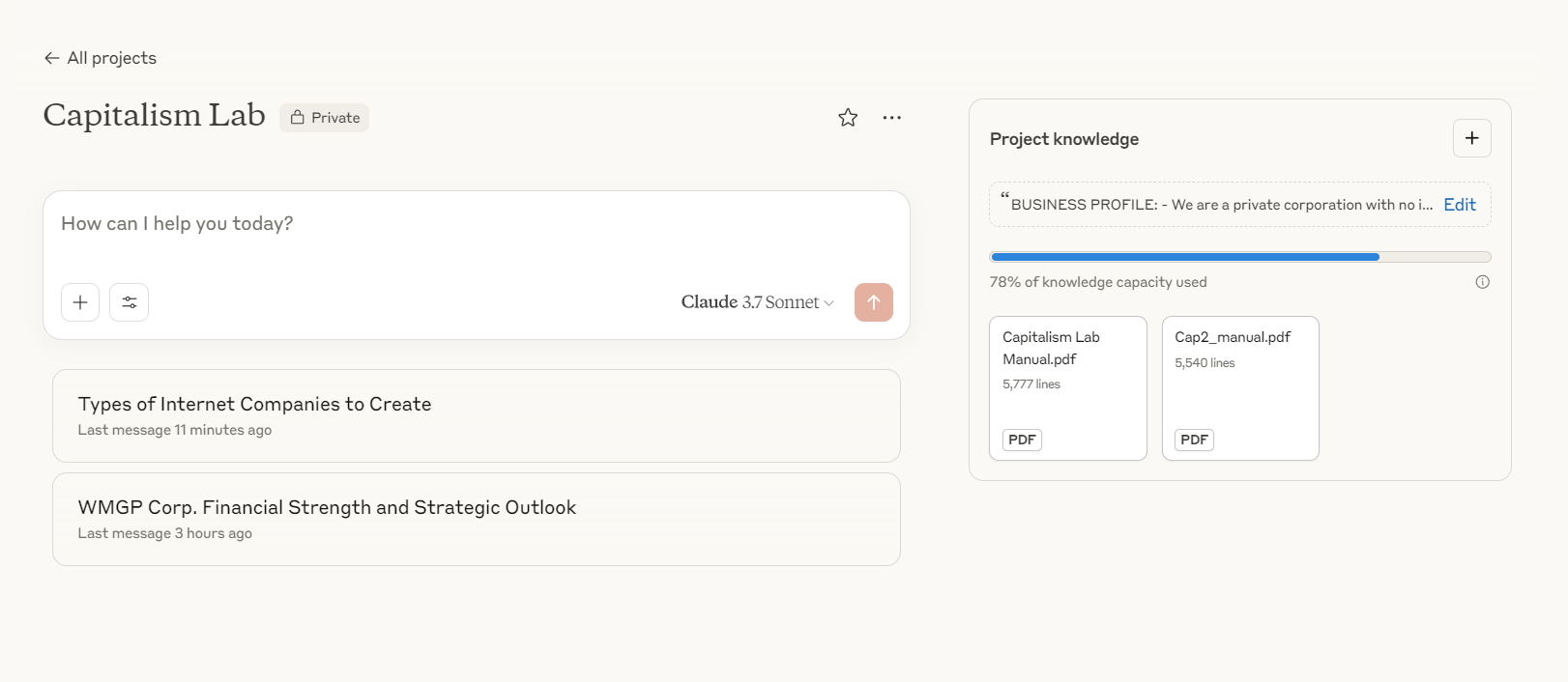The height and width of the screenshot is (682, 1568).
Task: Focus the How can I help you today input
Action: 476,224
